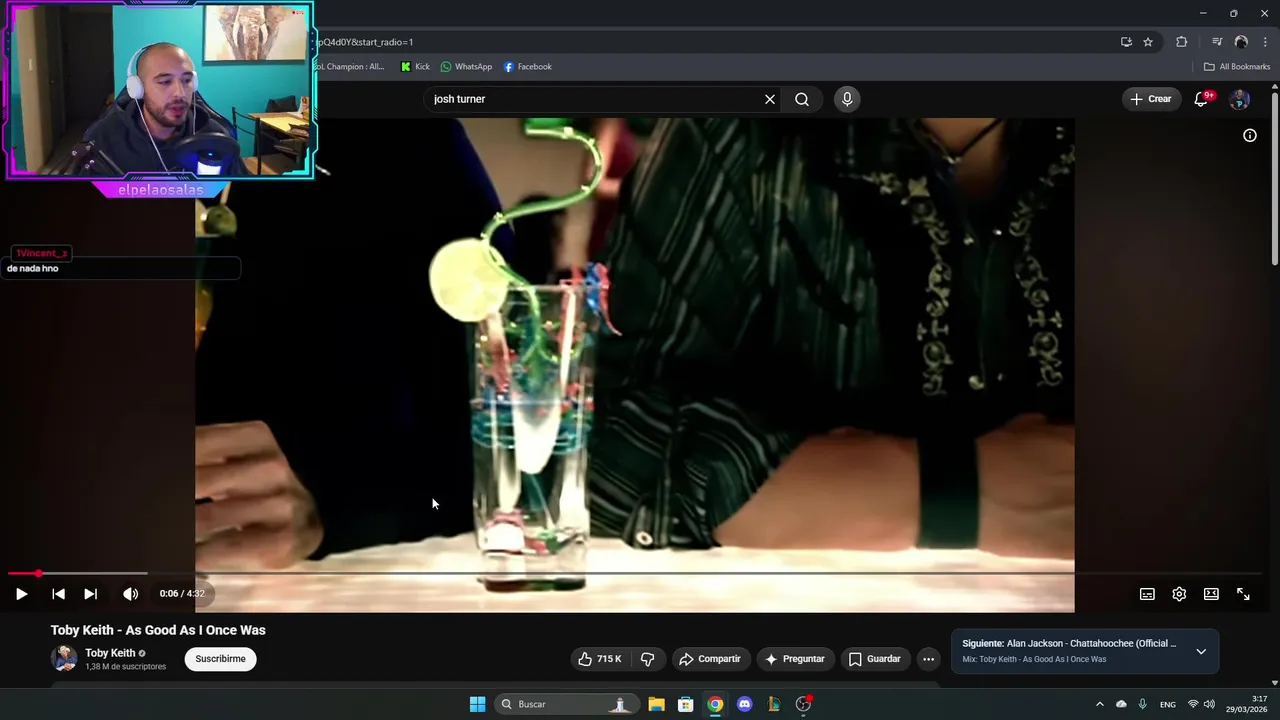Viewport: 1280px width, 720px height.
Task: Open File Explorer from the taskbar
Action: coord(656,704)
